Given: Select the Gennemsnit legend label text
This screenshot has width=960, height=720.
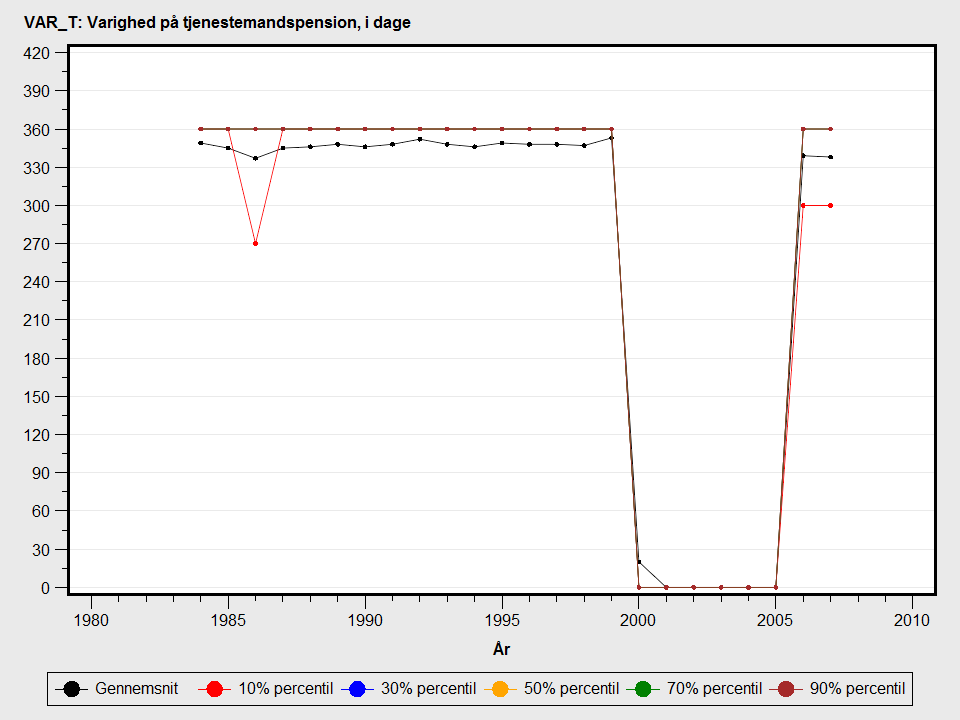Looking at the screenshot, I should [x=137, y=688].
